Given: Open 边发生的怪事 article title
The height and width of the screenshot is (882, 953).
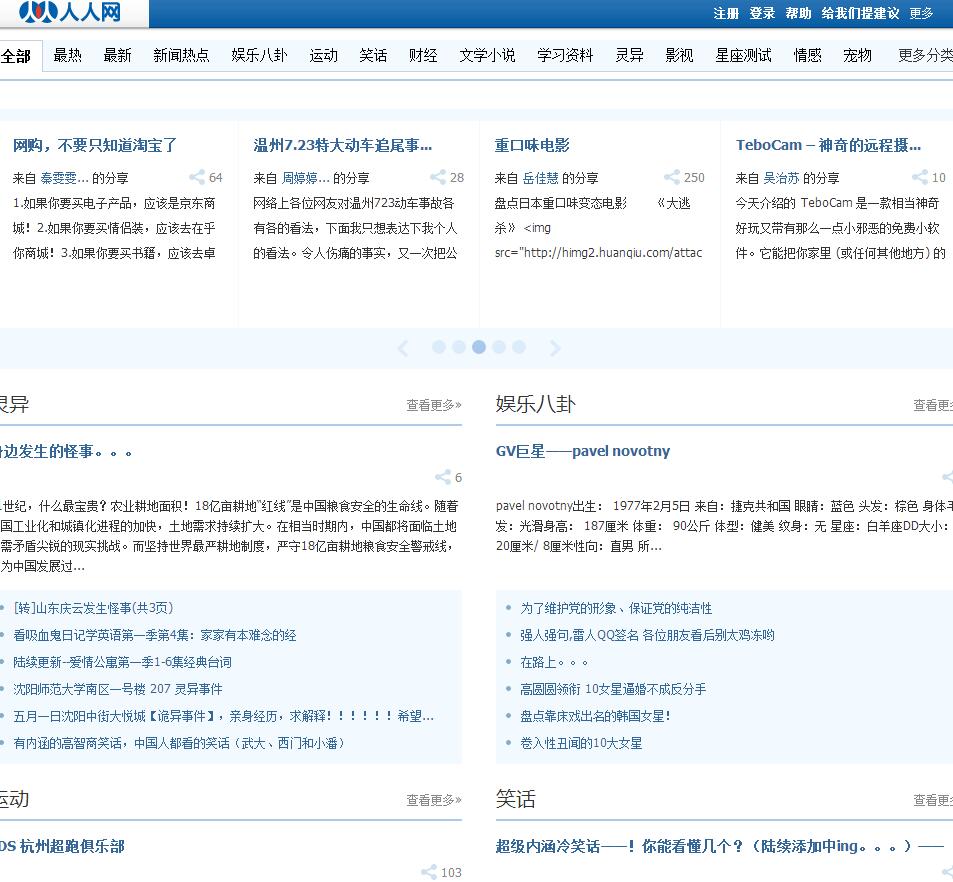Looking at the screenshot, I should (x=66, y=451).
